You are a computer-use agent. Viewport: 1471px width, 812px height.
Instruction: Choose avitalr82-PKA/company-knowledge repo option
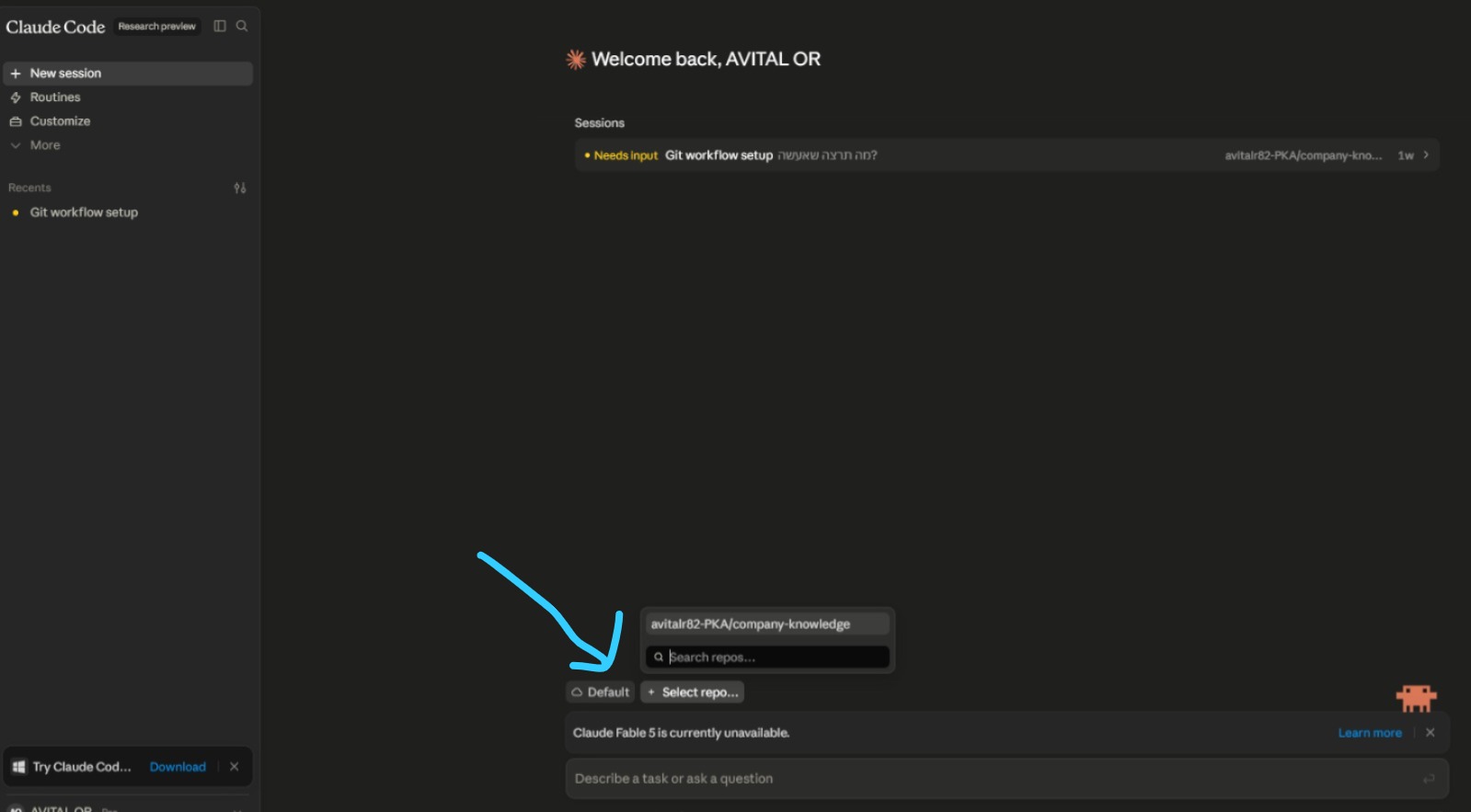pyautogui.click(x=767, y=624)
